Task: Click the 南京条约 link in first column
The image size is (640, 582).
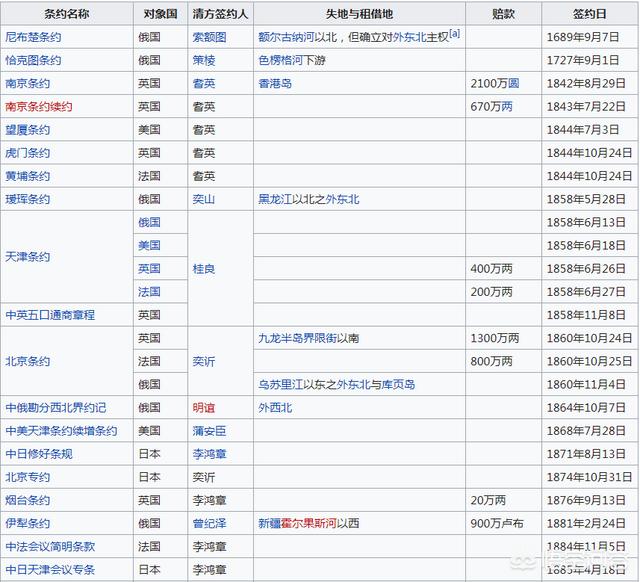Action: click(x=28, y=84)
